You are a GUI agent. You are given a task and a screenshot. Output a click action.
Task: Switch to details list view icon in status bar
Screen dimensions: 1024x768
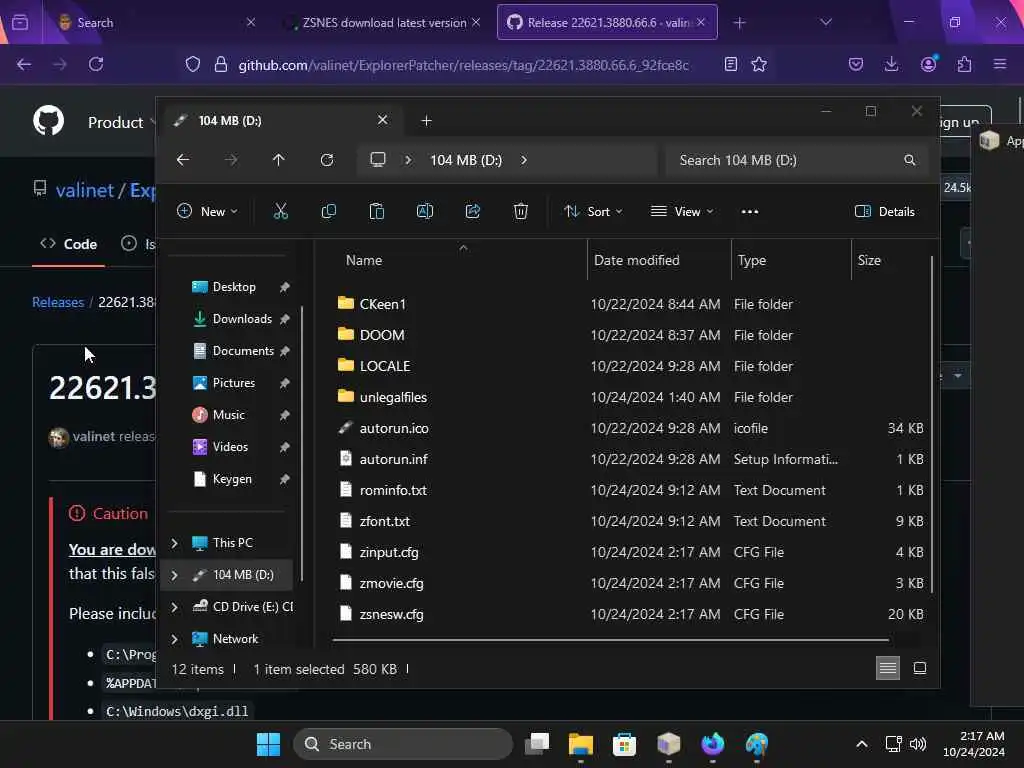coord(888,667)
